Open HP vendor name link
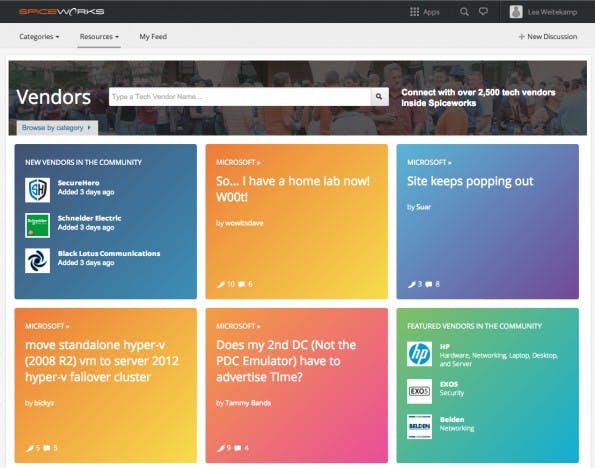 point(445,347)
